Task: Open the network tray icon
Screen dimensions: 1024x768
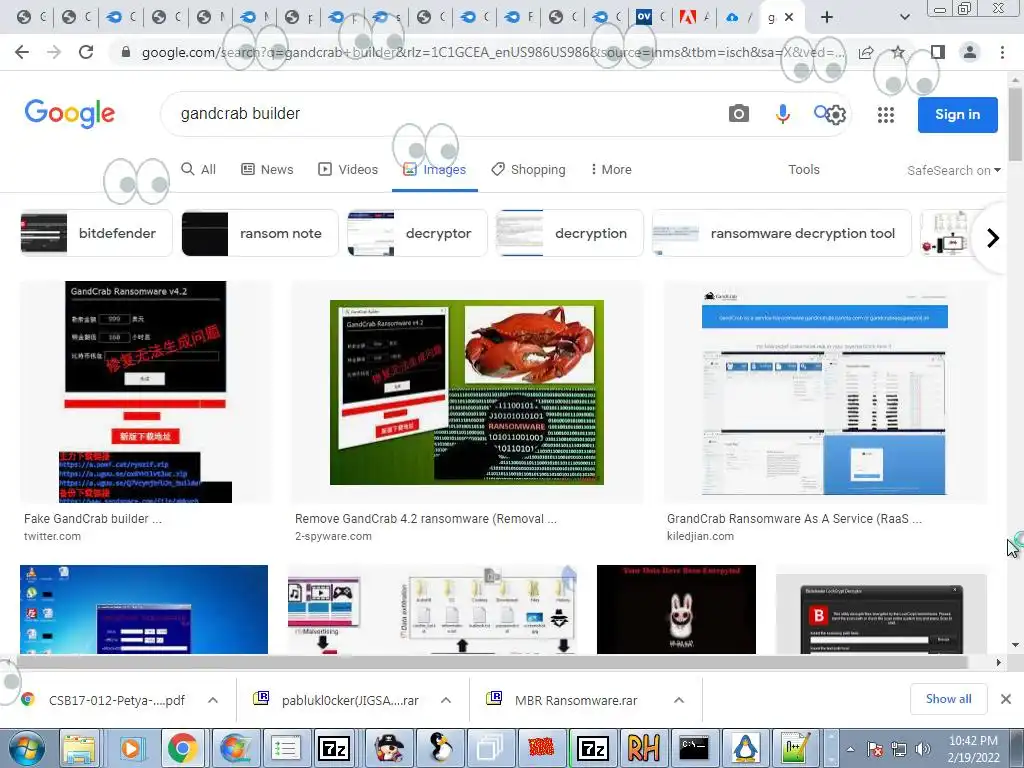Action: (x=899, y=749)
